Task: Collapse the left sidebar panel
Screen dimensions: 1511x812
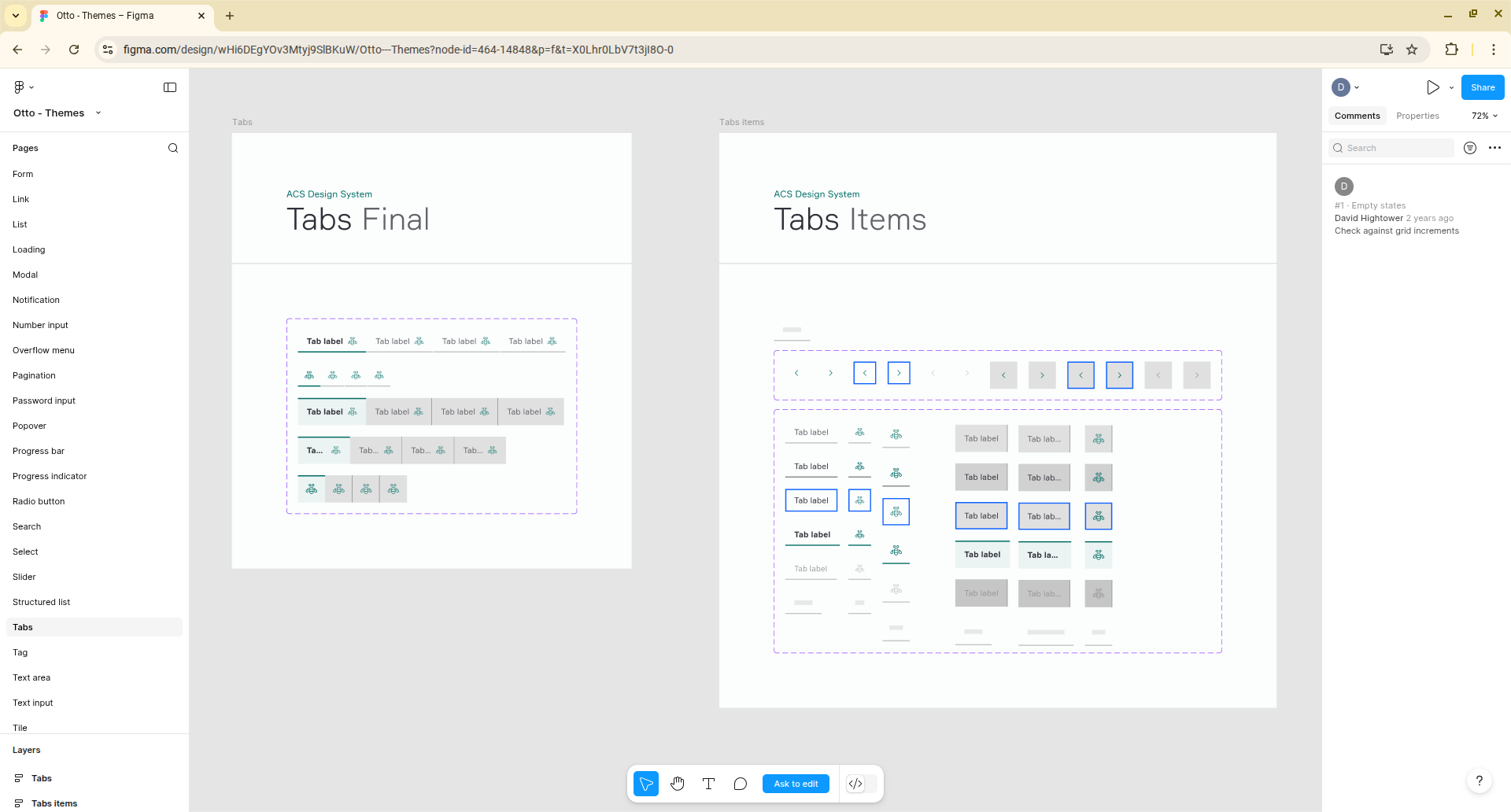Action: [170, 87]
